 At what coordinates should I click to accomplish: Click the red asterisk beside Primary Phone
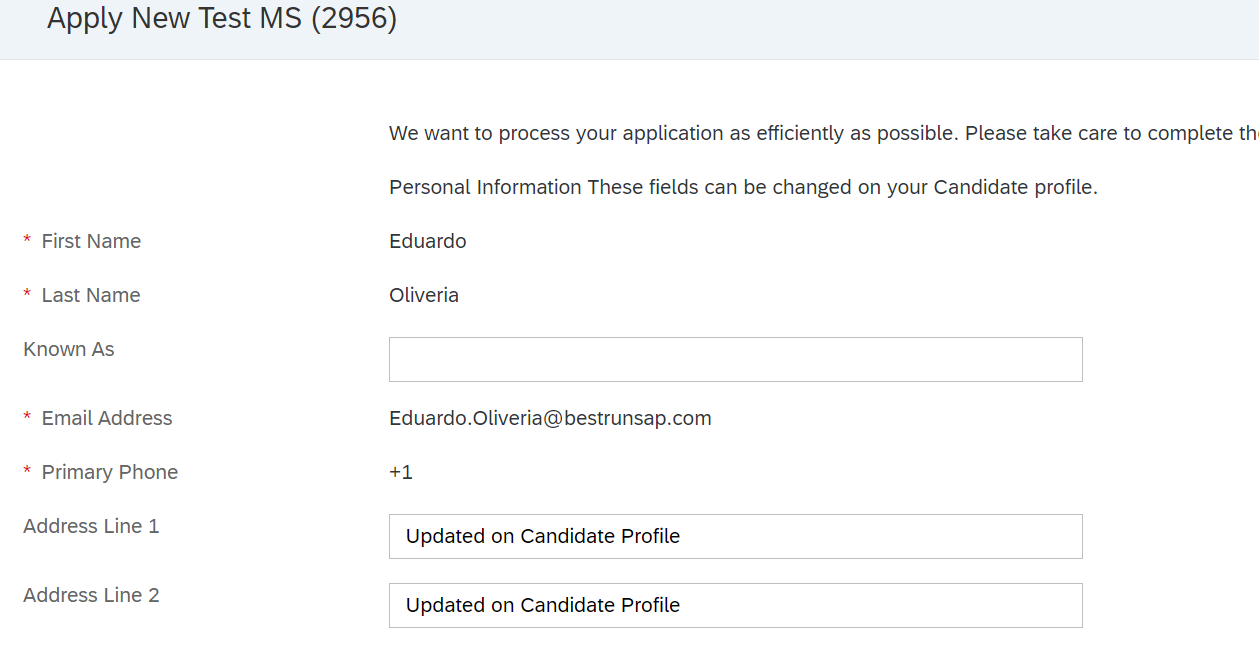(x=27, y=471)
